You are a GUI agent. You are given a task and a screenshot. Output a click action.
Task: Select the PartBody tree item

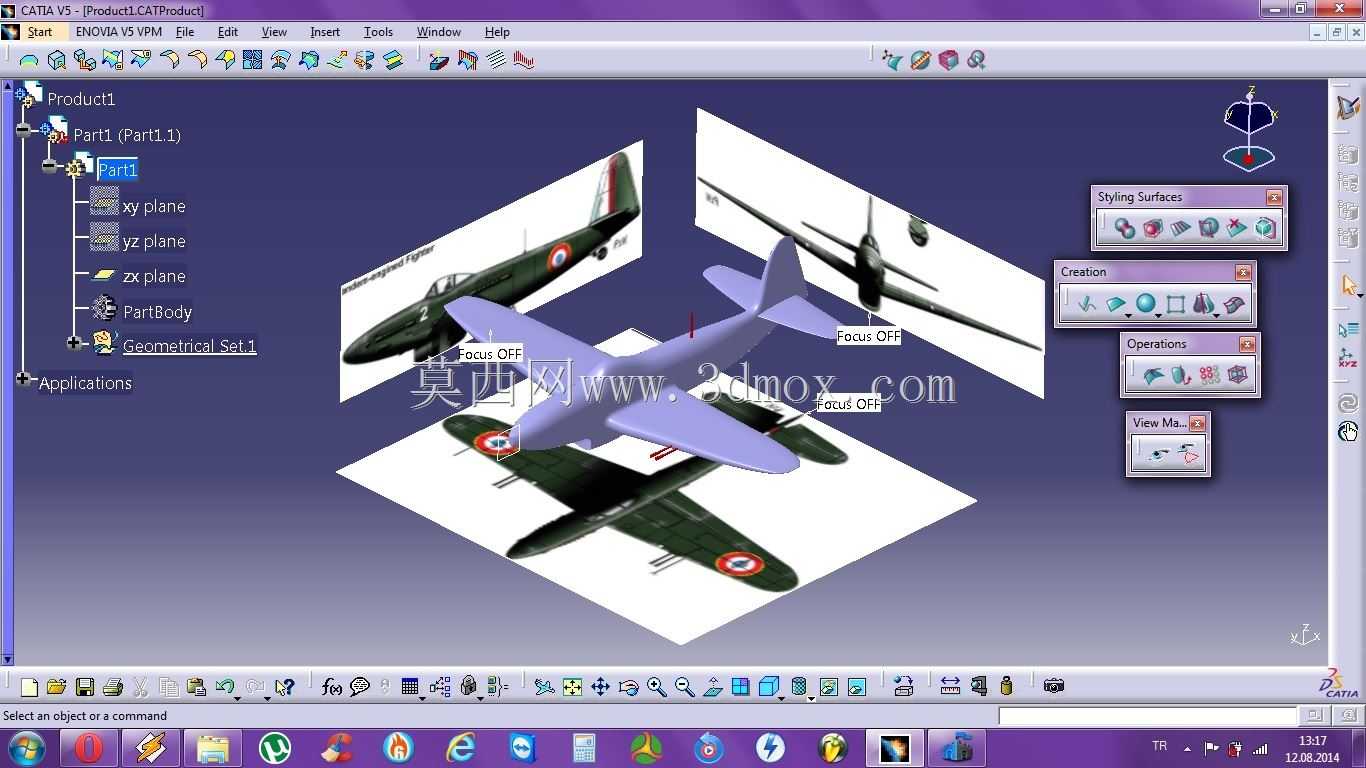pyautogui.click(x=157, y=312)
